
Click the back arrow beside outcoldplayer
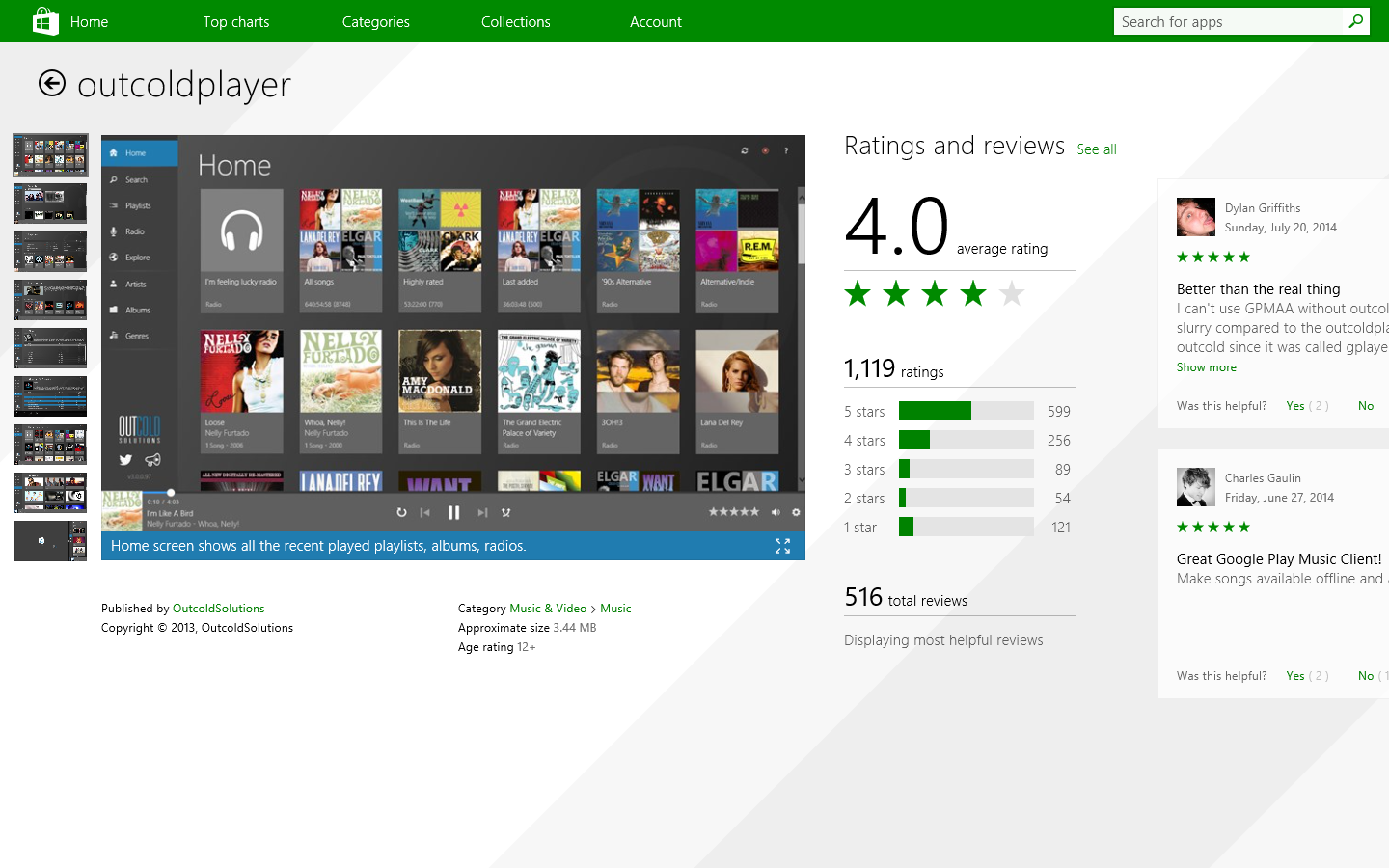point(52,84)
